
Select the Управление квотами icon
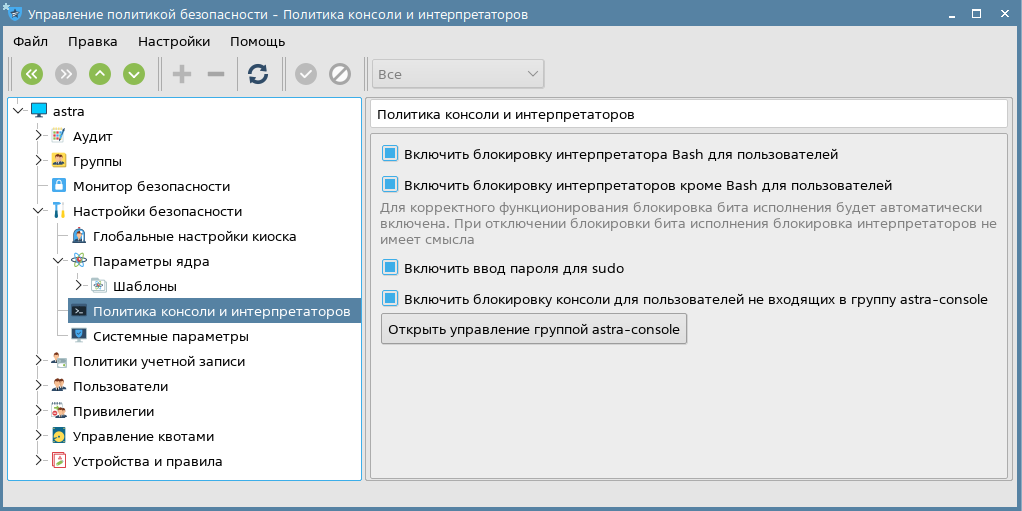[x=58, y=436]
